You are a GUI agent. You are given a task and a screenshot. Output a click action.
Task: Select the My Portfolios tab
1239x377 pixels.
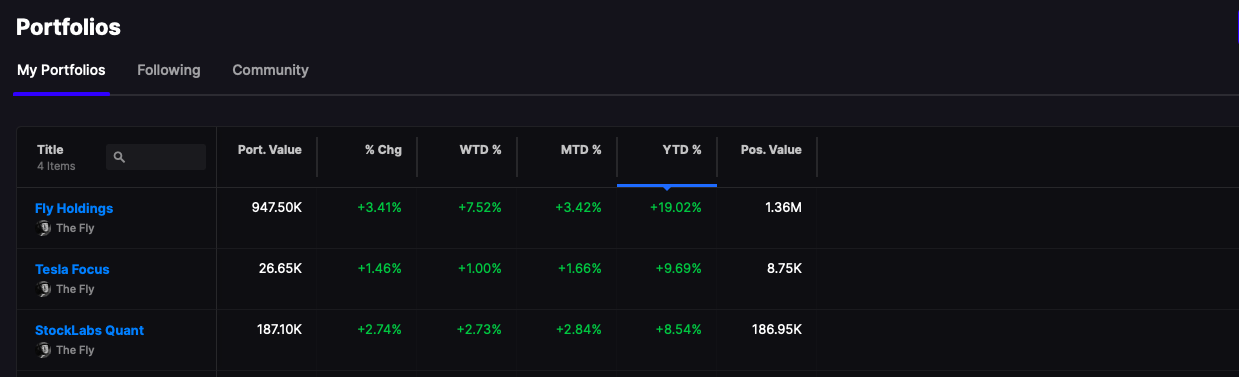pyautogui.click(x=61, y=70)
